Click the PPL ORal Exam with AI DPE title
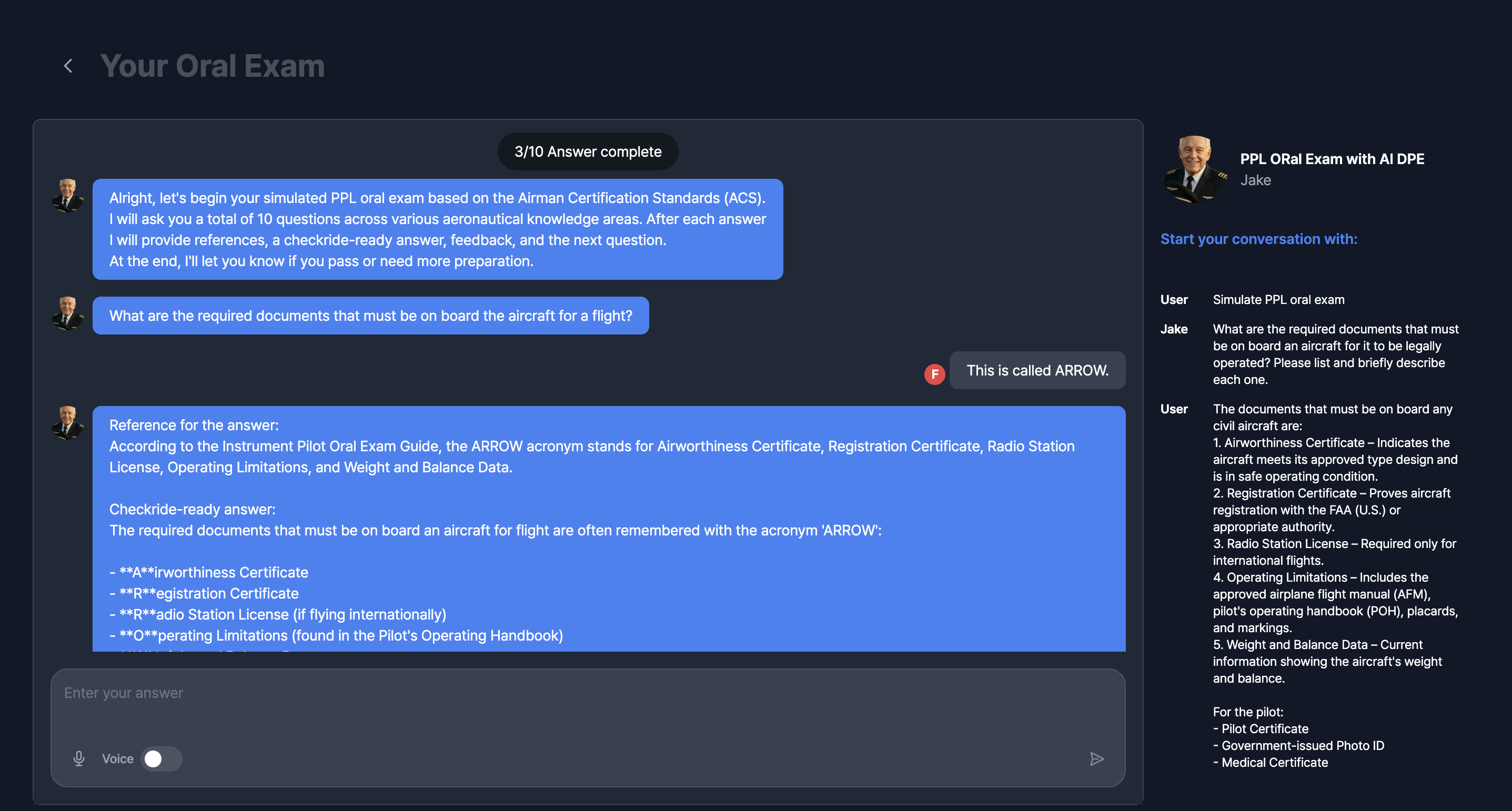1512x811 pixels. (x=1332, y=159)
